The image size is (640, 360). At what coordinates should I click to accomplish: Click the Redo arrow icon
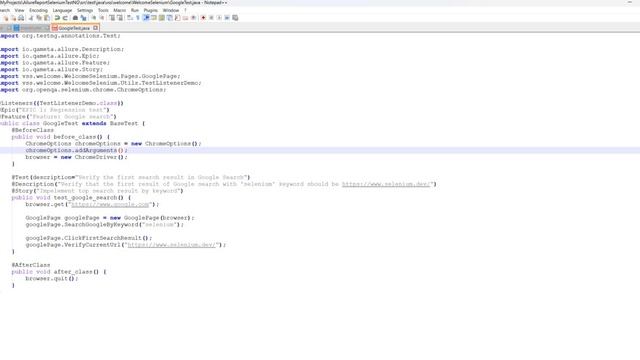pyautogui.click(x=65, y=18)
